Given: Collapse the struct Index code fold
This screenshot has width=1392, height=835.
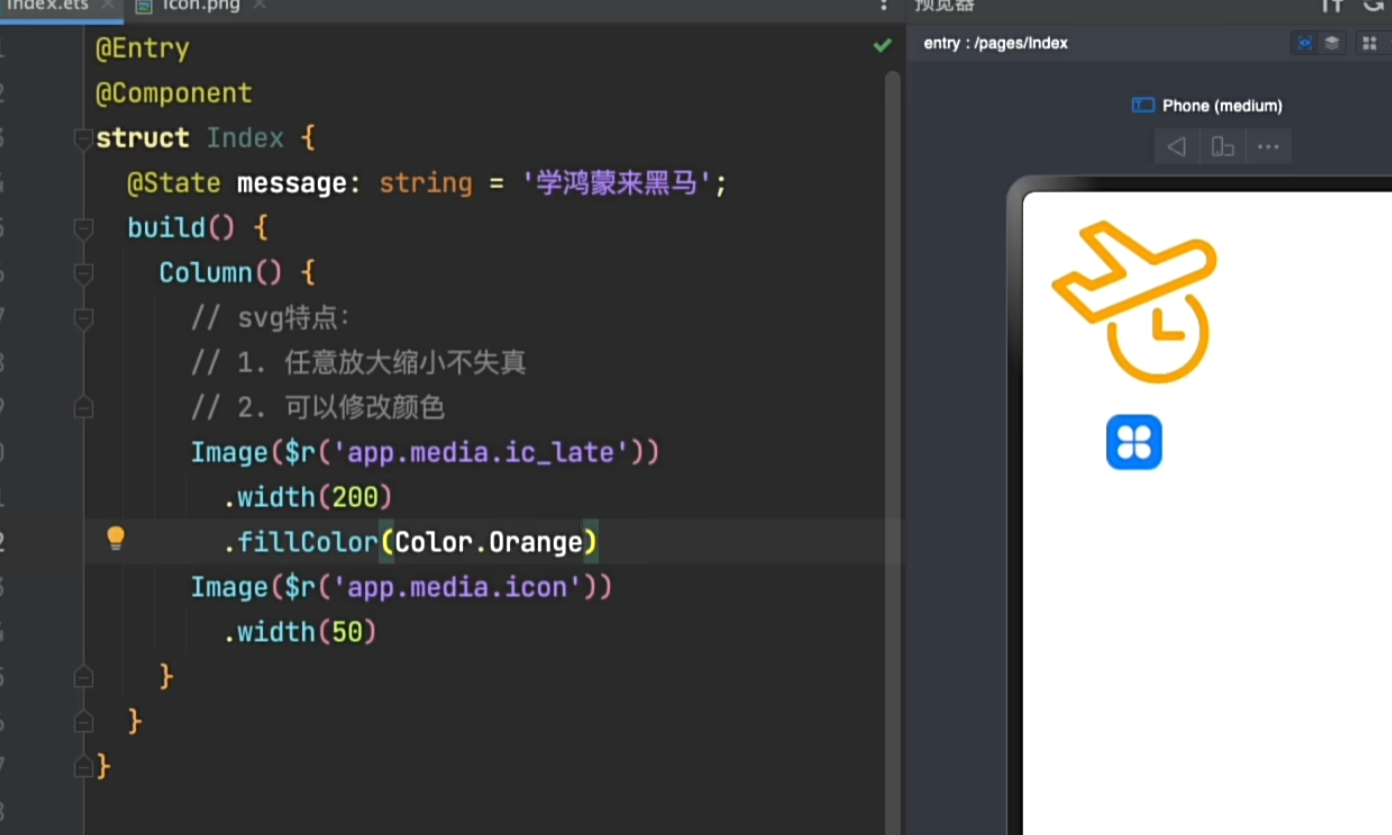Looking at the screenshot, I should coord(84,139).
